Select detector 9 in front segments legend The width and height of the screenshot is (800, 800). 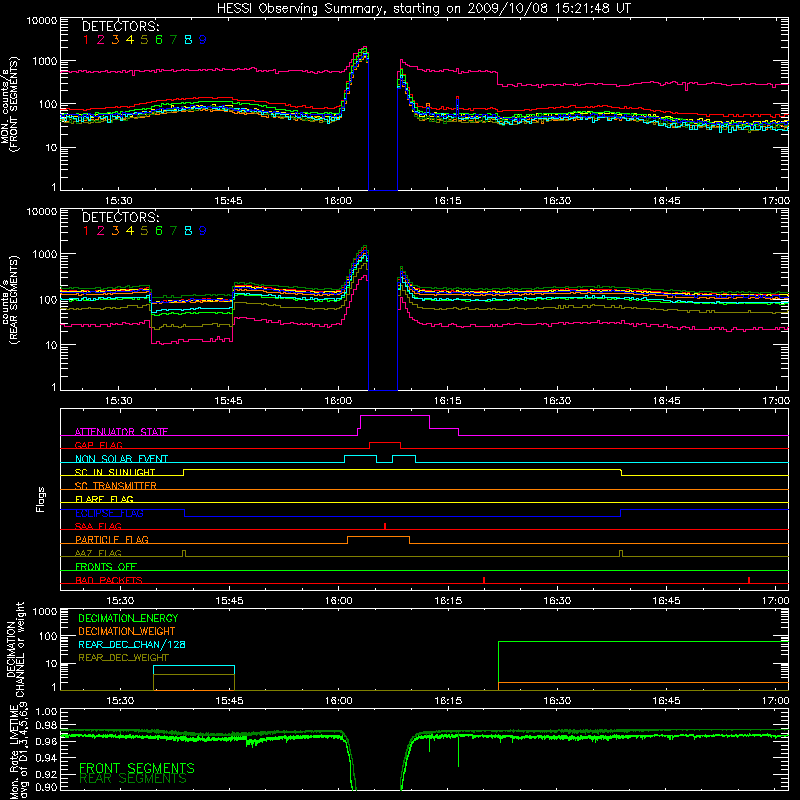click(x=203, y=40)
